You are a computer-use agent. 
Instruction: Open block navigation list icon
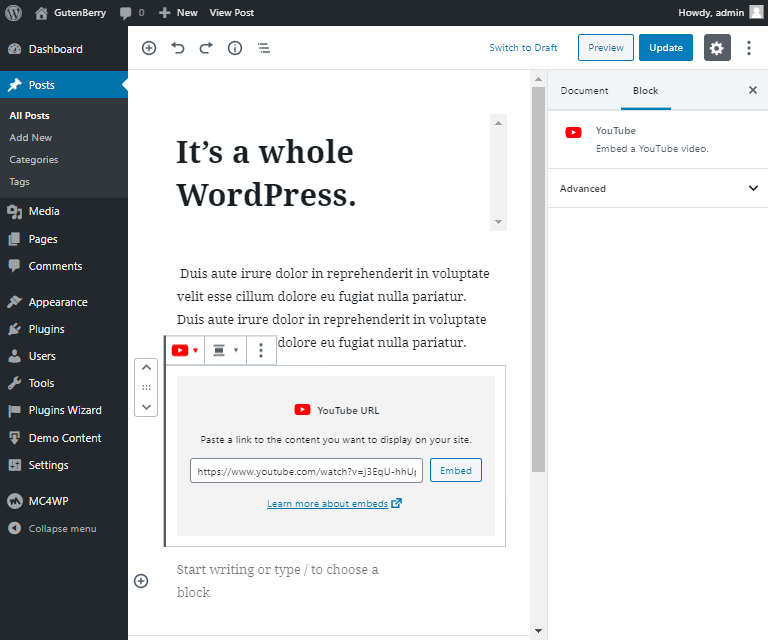coord(264,48)
